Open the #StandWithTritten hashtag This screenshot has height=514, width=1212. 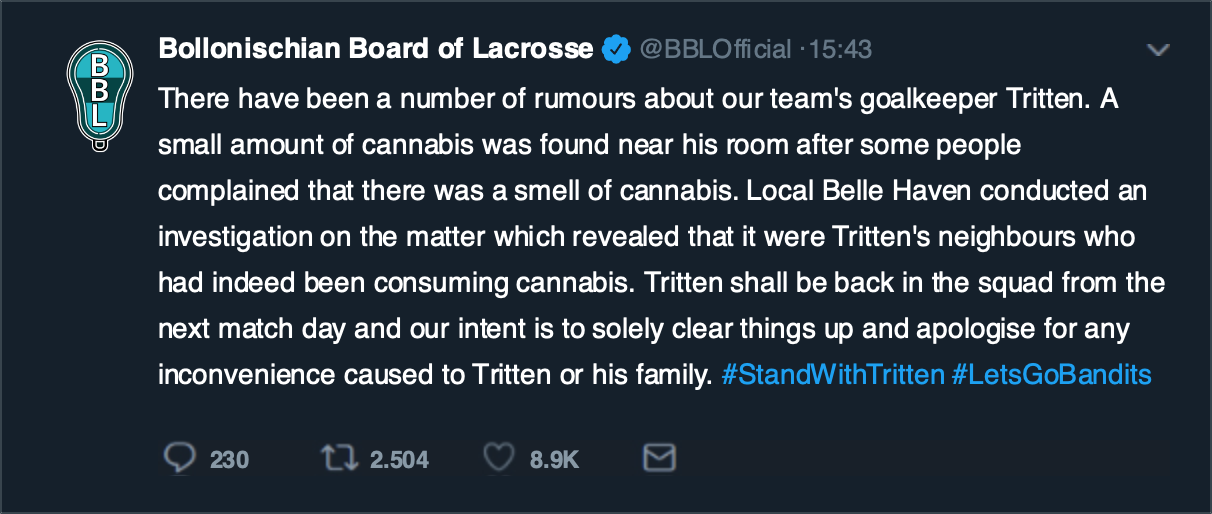(x=832, y=375)
